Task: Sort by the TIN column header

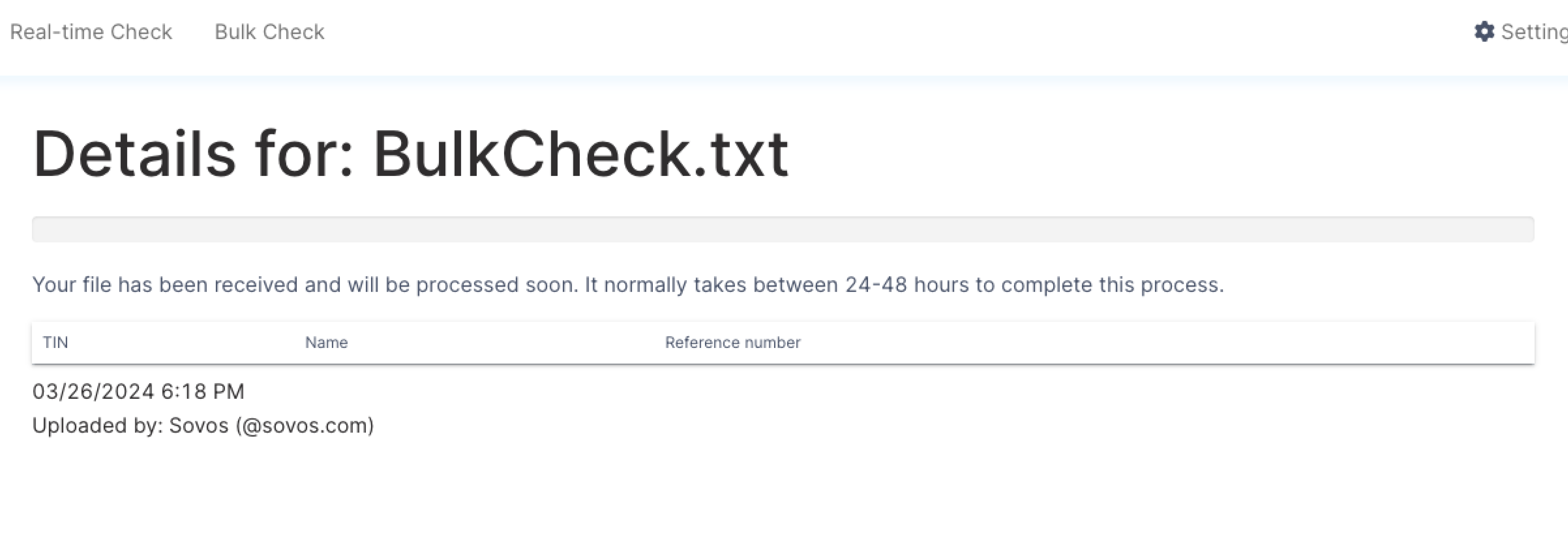Action: click(x=55, y=342)
